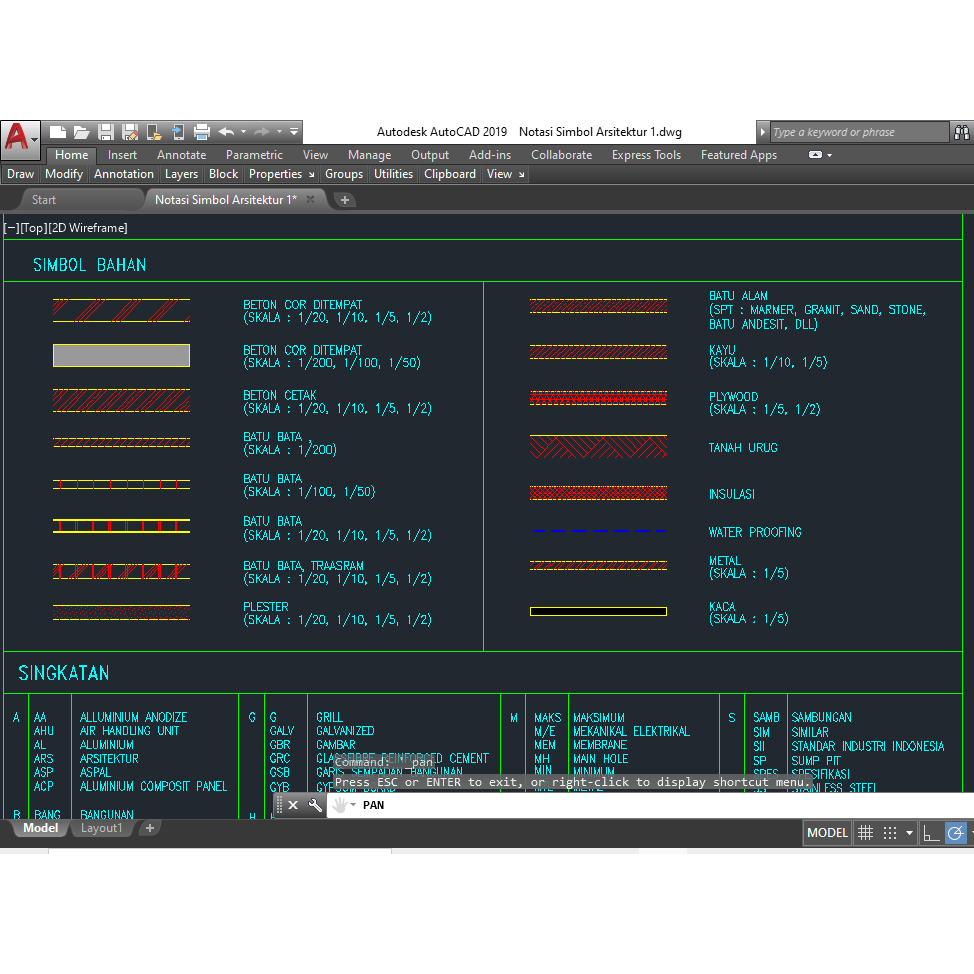Open ribbon minimize options dropdown

pos(829,155)
